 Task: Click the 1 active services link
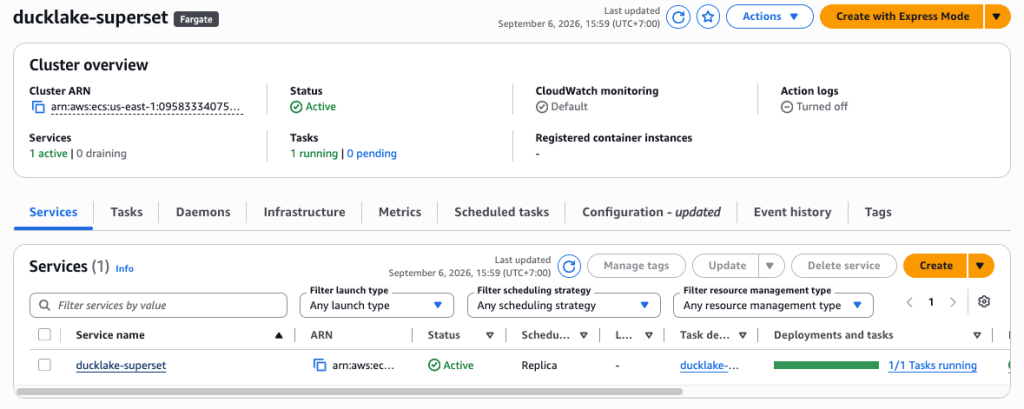(48, 154)
